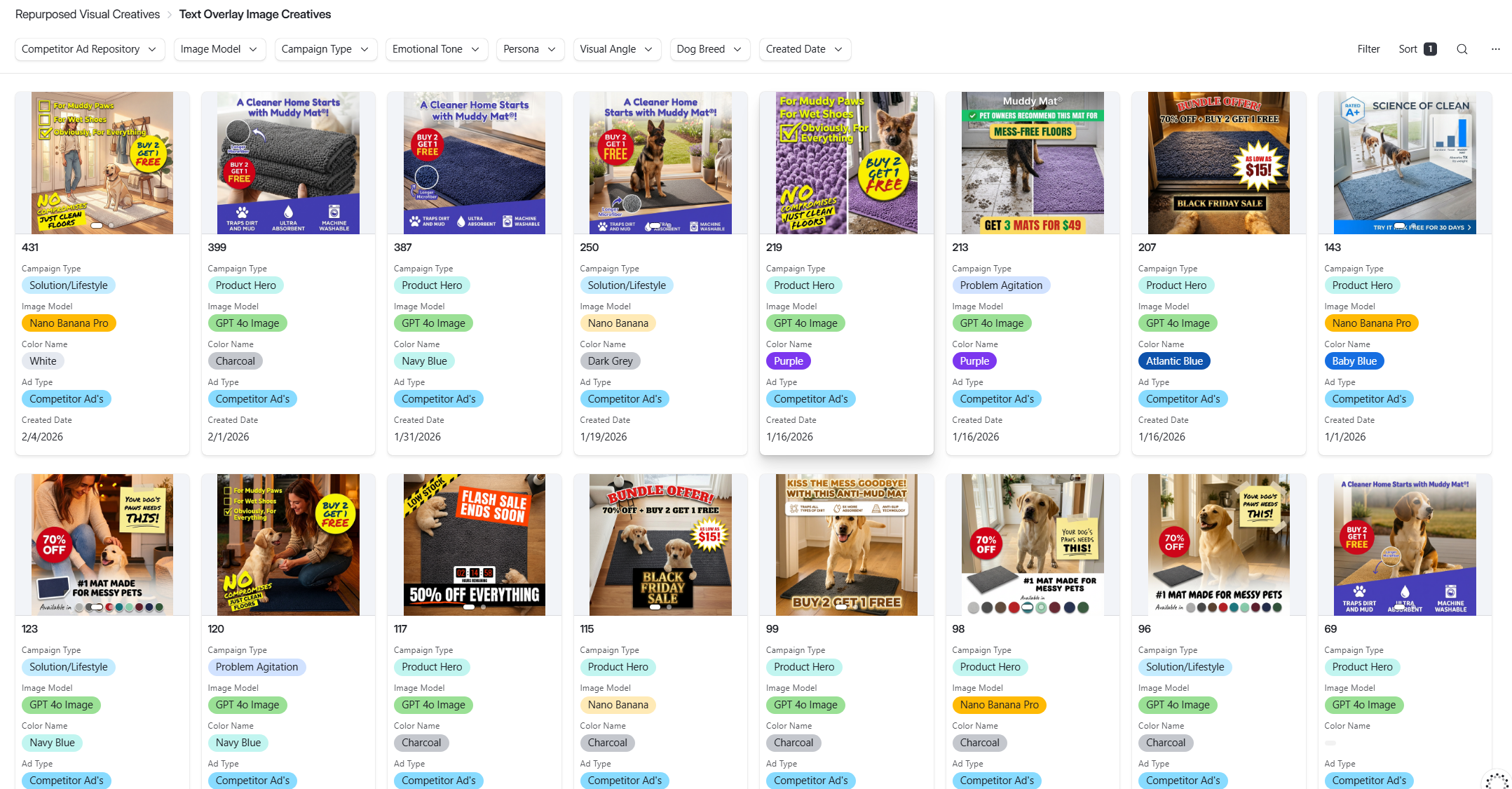
Task: Open the Black Friday image on card 207
Action: (x=1219, y=163)
